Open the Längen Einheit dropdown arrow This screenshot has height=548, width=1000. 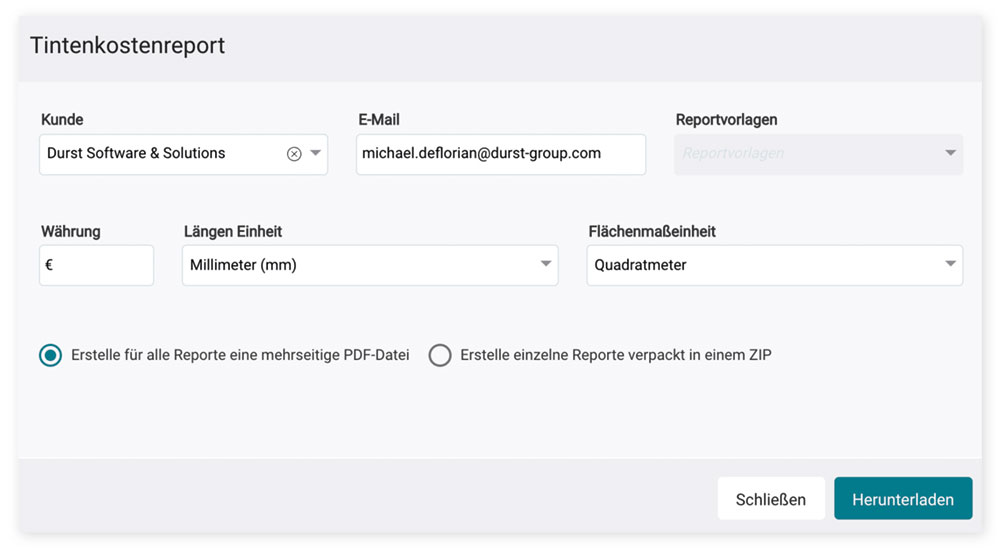coord(546,265)
